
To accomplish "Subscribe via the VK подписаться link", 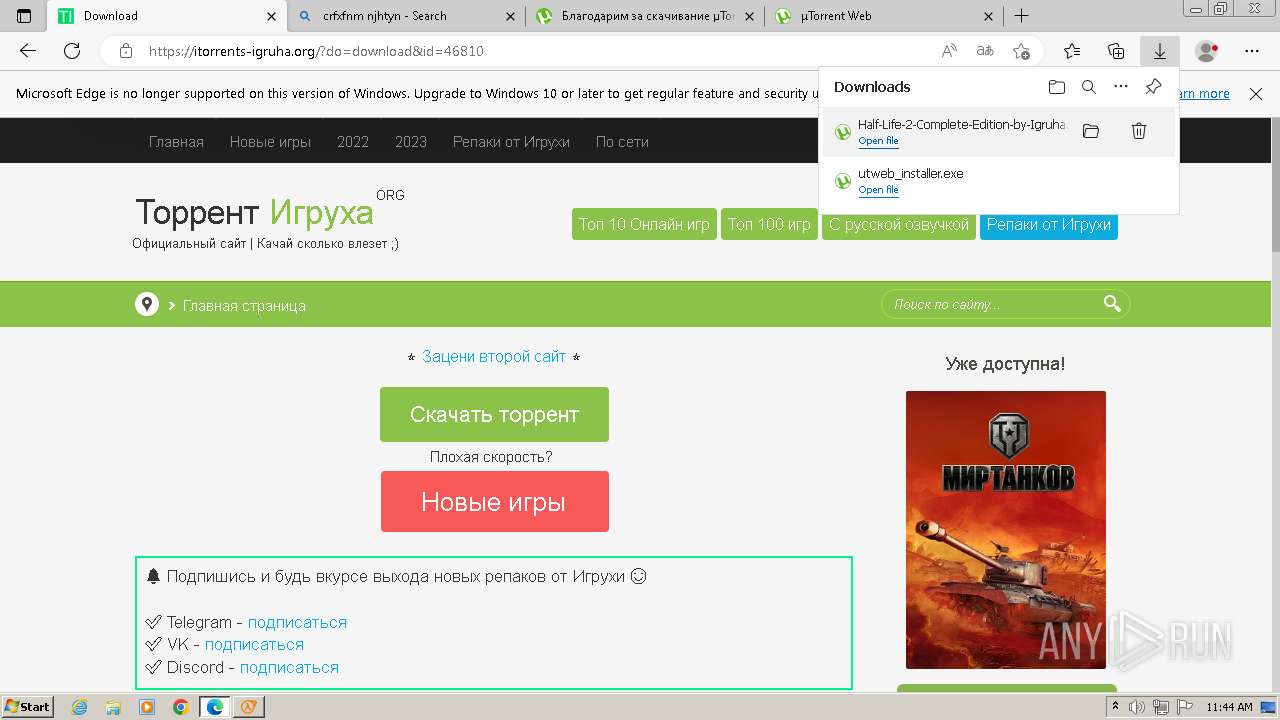I will click(x=254, y=644).
